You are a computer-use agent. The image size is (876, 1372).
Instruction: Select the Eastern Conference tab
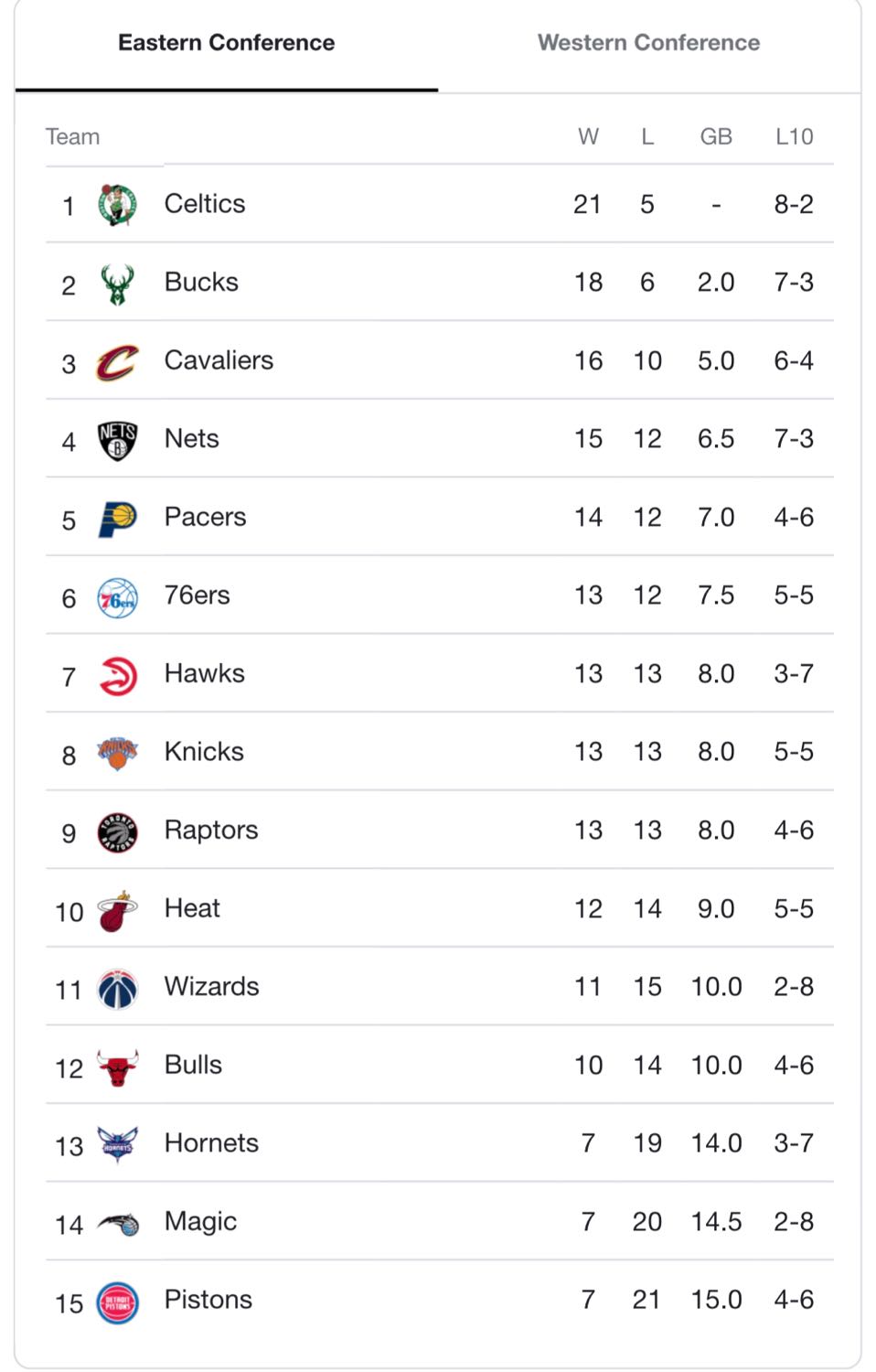pyautogui.click(x=226, y=43)
